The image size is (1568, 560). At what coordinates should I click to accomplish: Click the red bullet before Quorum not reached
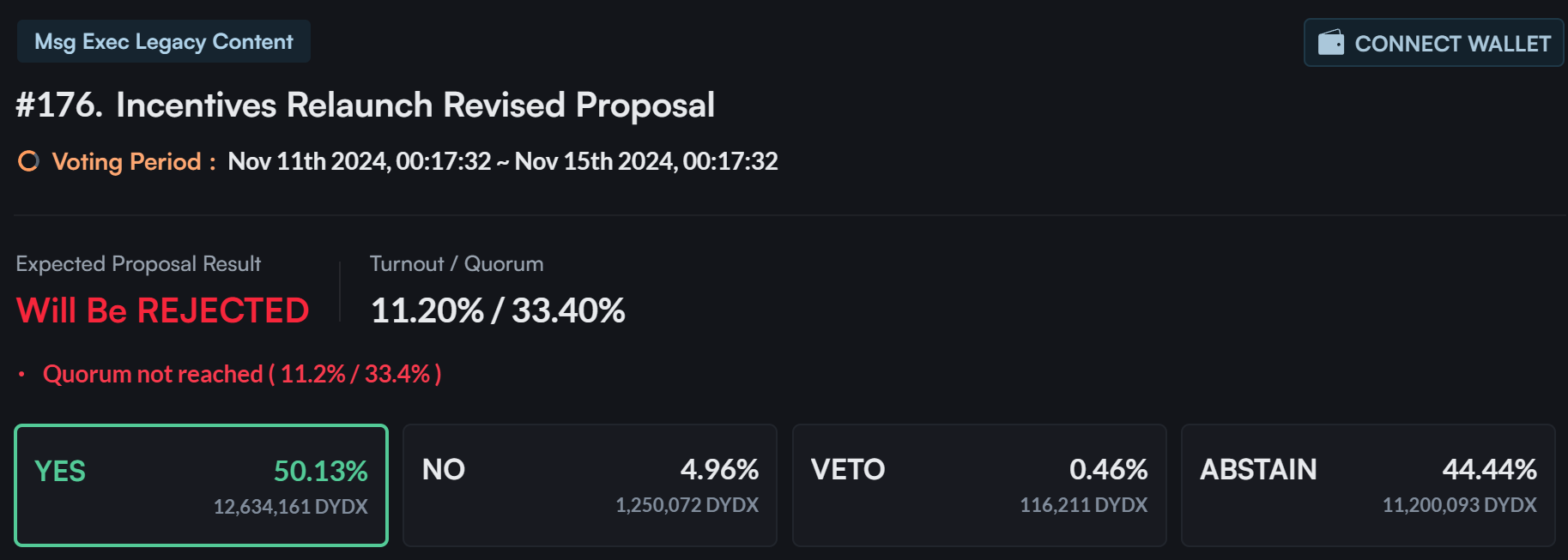(x=21, y=375)
